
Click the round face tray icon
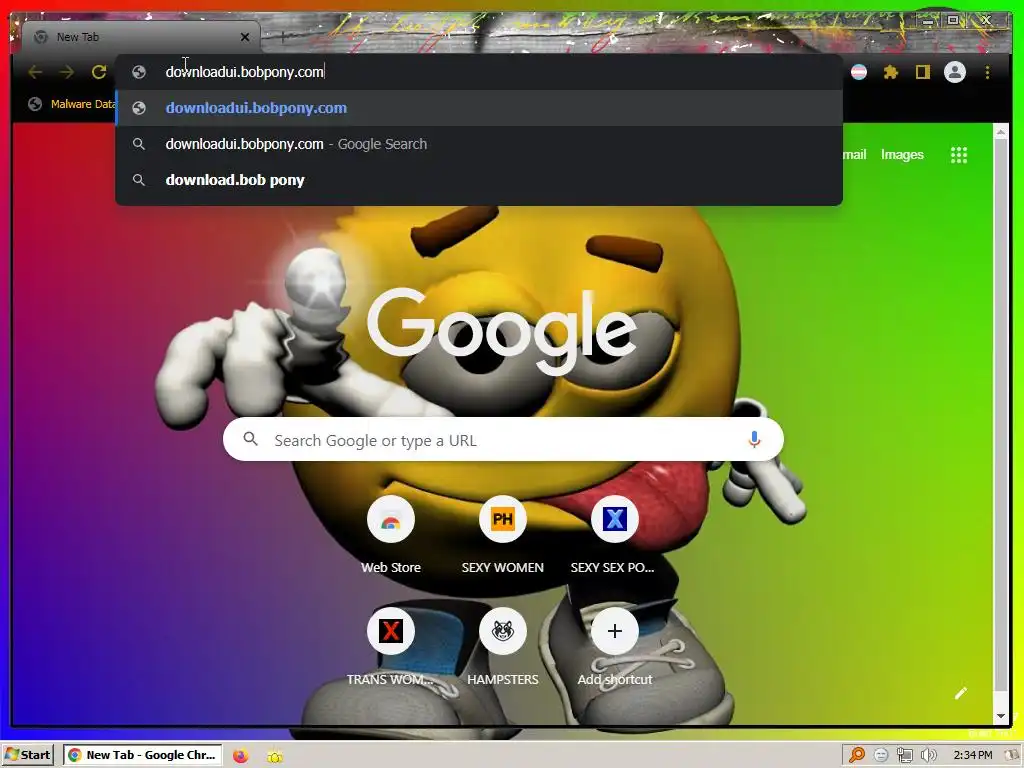tap(880, 756)
